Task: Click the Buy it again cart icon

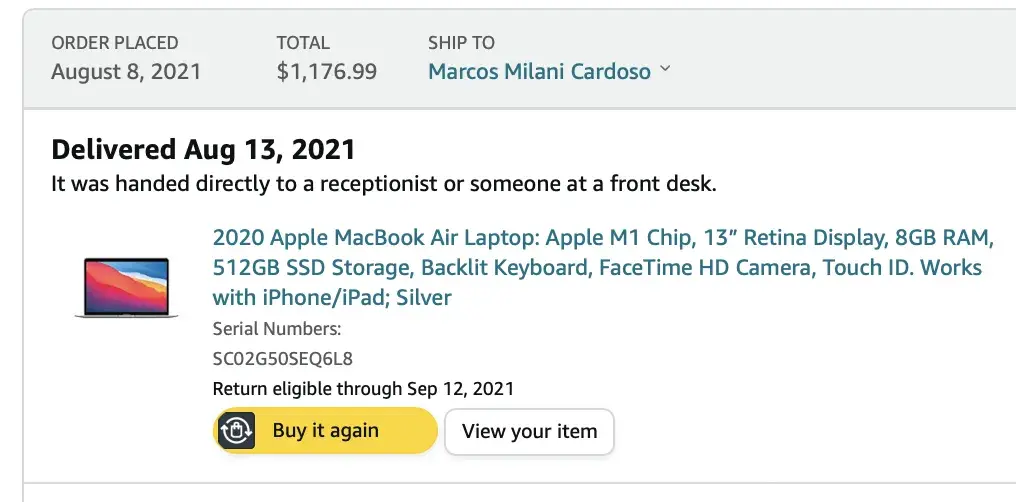Action: coord(236,431)
